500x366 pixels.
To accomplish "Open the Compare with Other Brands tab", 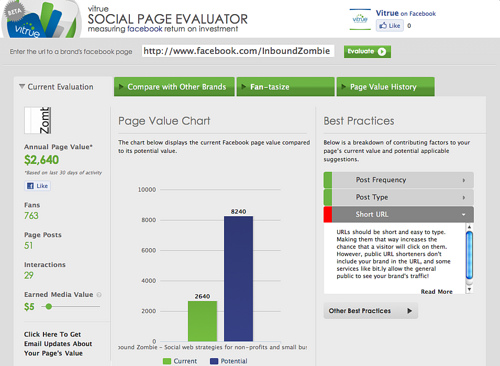I will [174, 87].
